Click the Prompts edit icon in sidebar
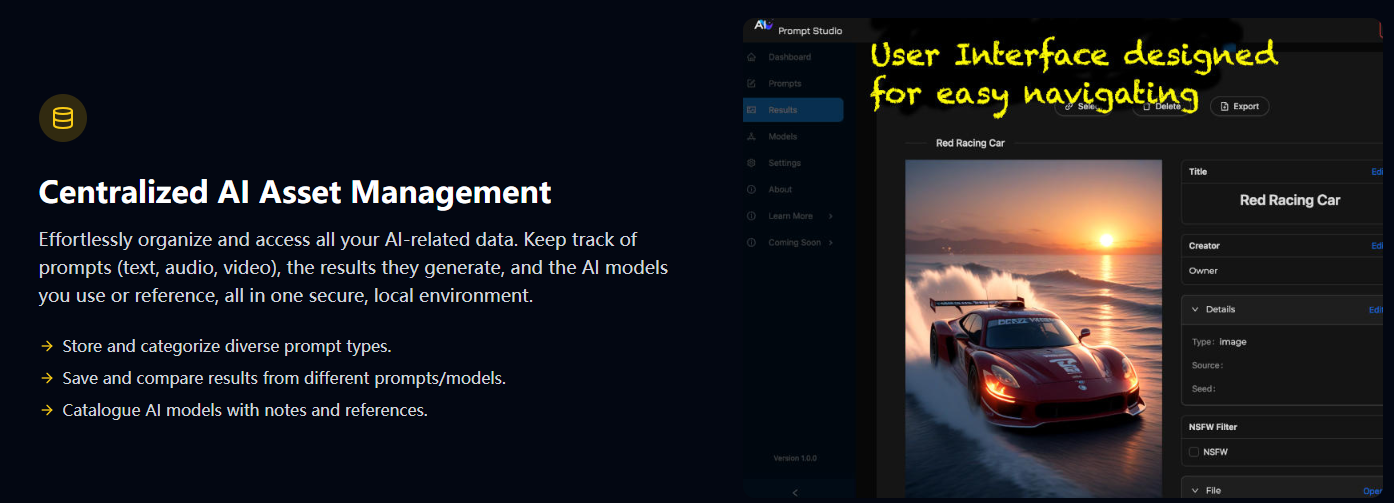 point(752,84)
